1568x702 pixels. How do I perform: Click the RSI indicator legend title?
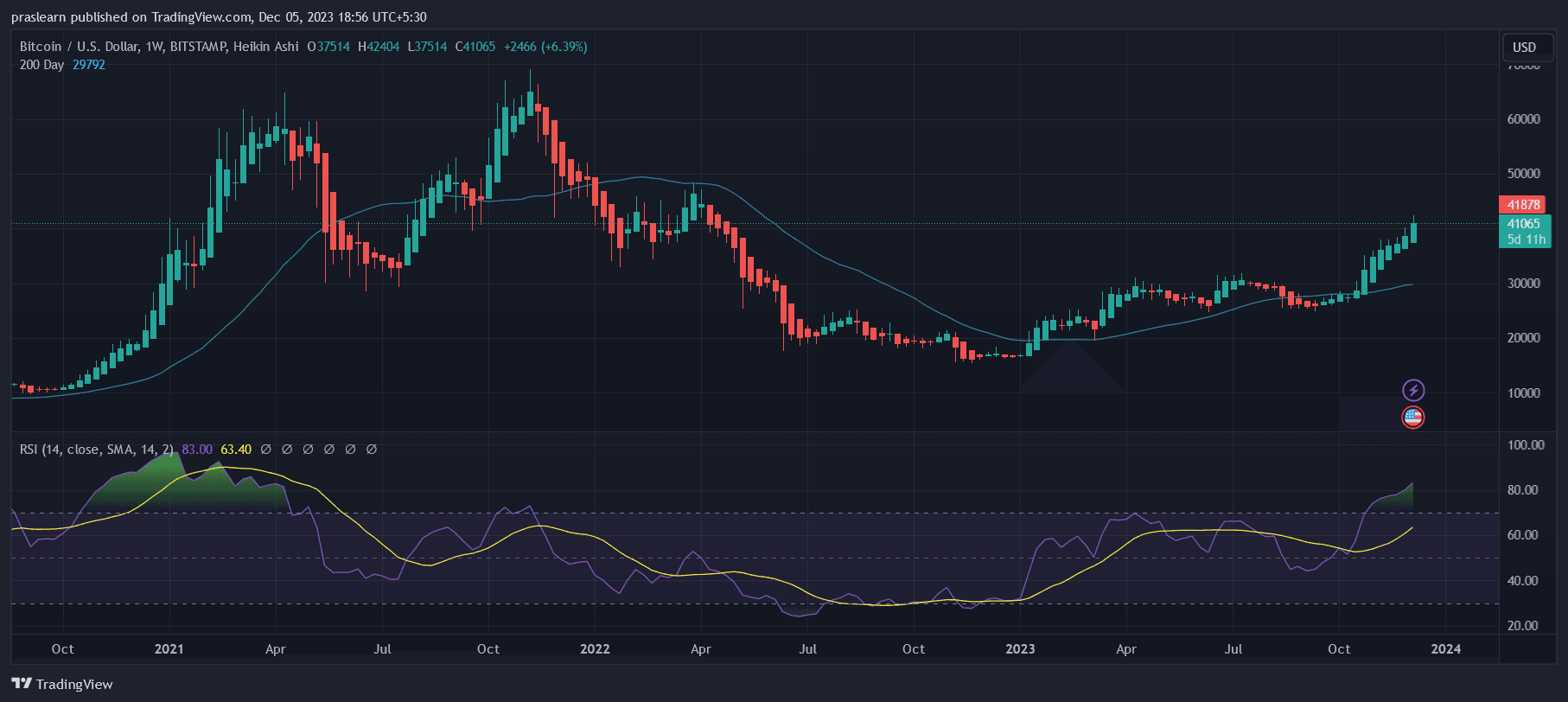(x=96, y=450)
